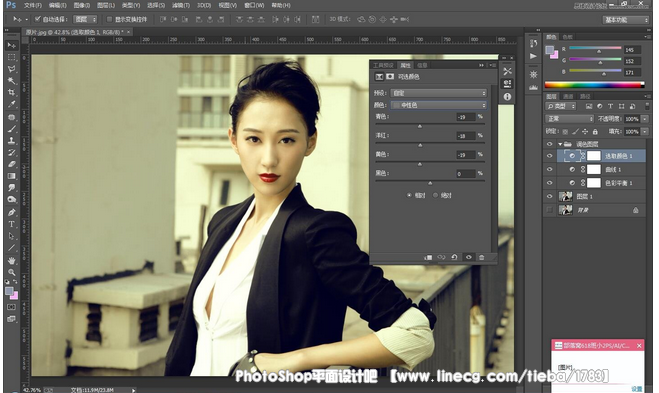Click the mask icon in the Properties header
This screenshot has height=393, width=659.
click(390, 76)
